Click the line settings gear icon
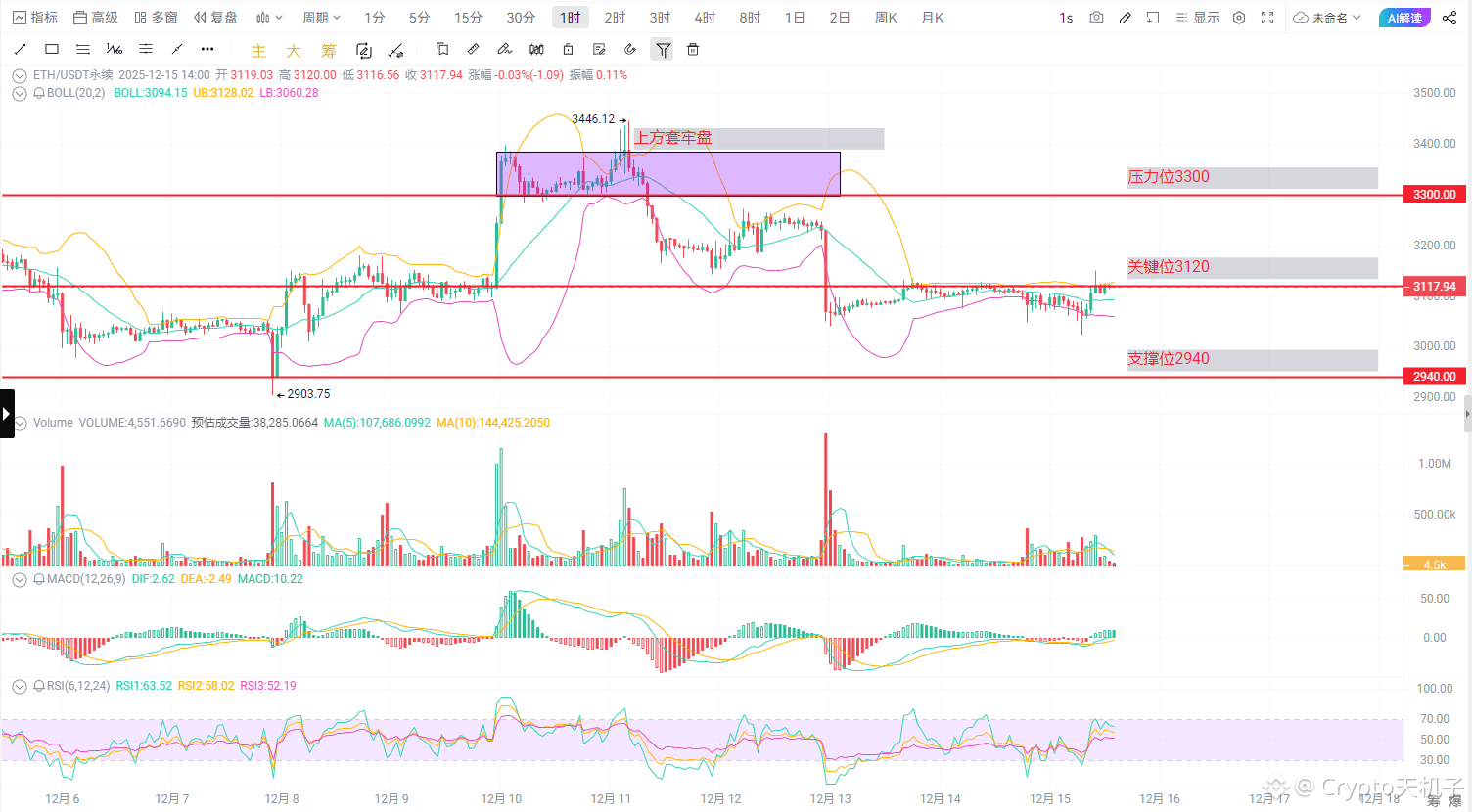This screenshot has width=1472, height=812. tap(395, 50)
